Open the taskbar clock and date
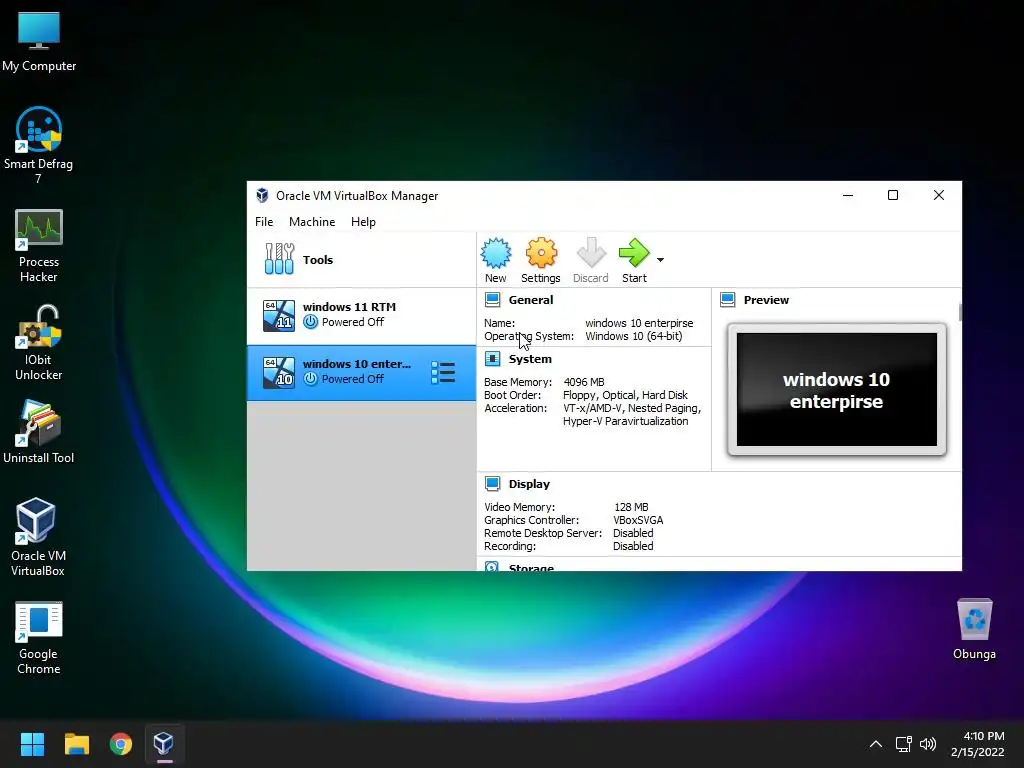This screenshot has width=1024, height=768. (x=978, y=744)
